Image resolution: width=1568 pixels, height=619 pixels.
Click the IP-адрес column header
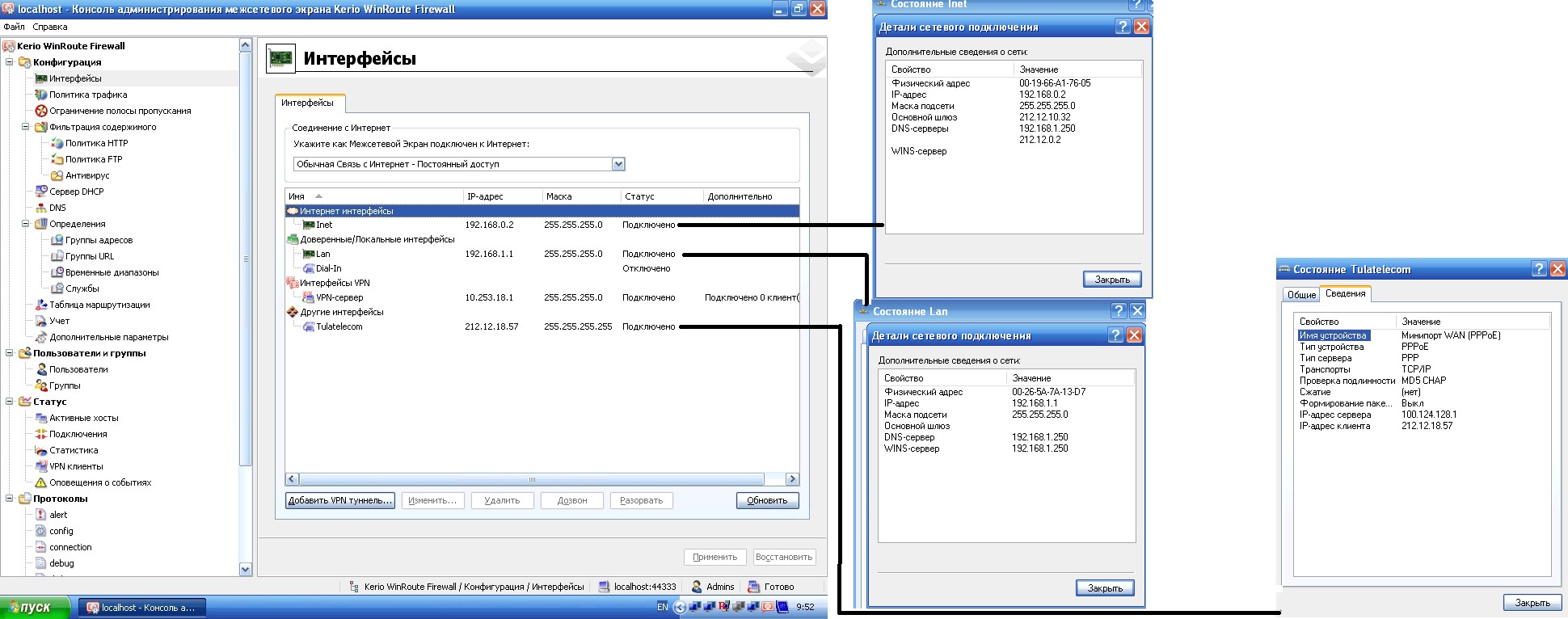click(x=502, y=196)
